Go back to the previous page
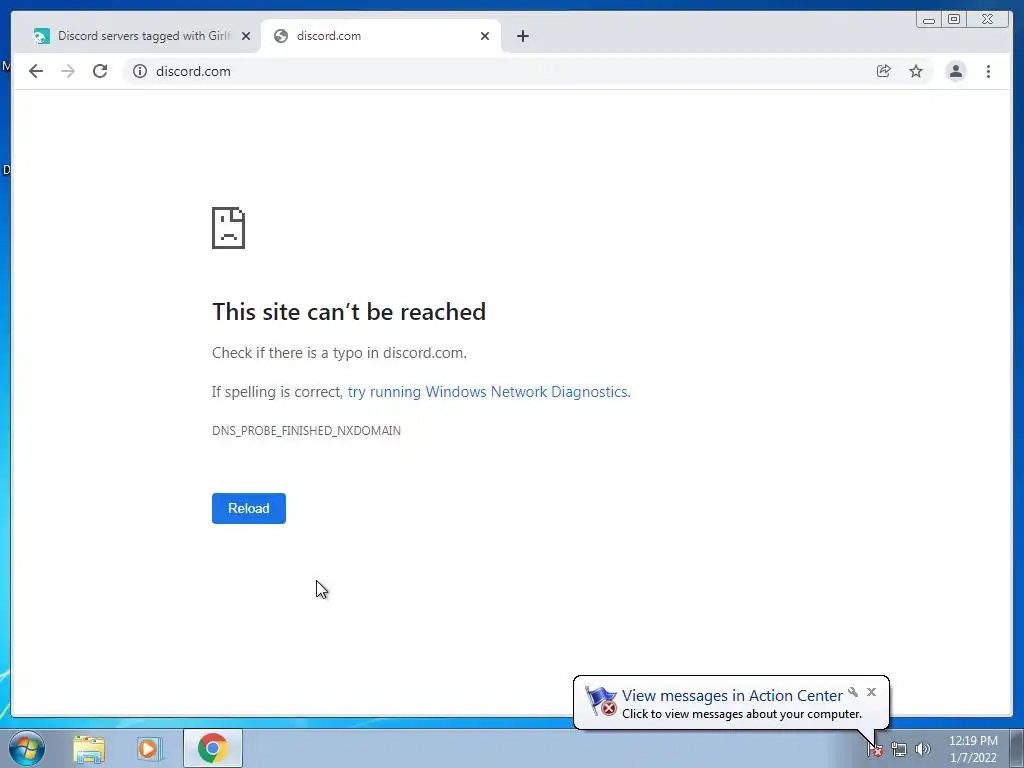Image resolution: width=1024 pixels, height=768 pixels. [x=36, y=71]
